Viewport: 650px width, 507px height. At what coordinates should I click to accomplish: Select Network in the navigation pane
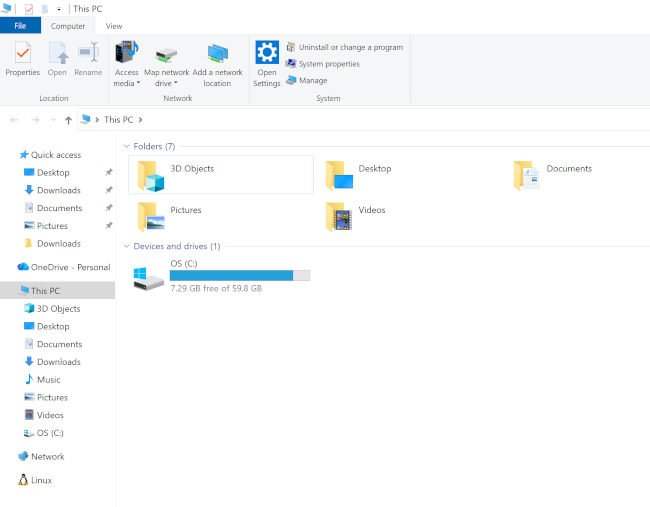(41, 457)
